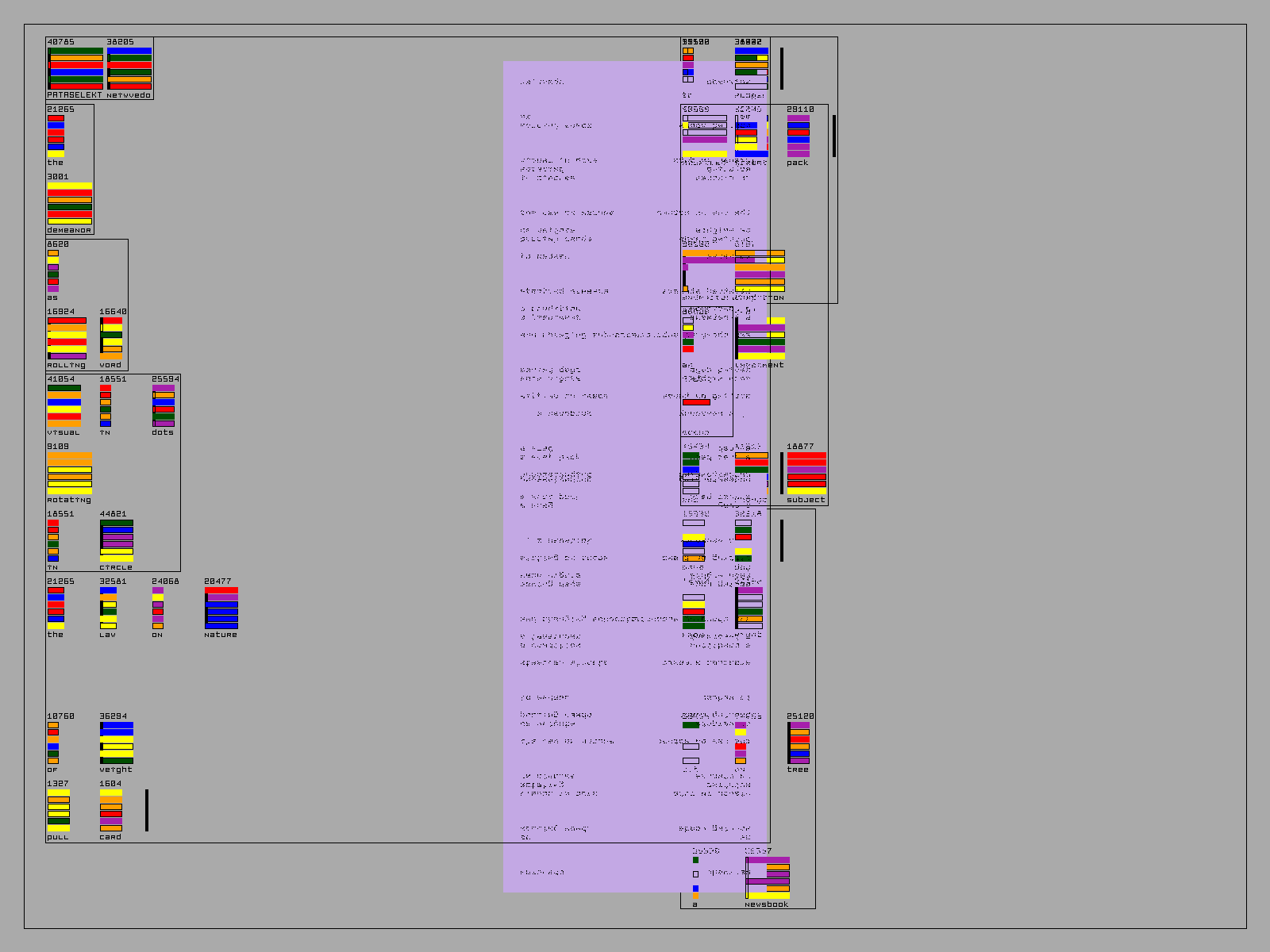Select the card glyph numbered 1604
Screen dimensions: 1270x952
tap(111, 811)
